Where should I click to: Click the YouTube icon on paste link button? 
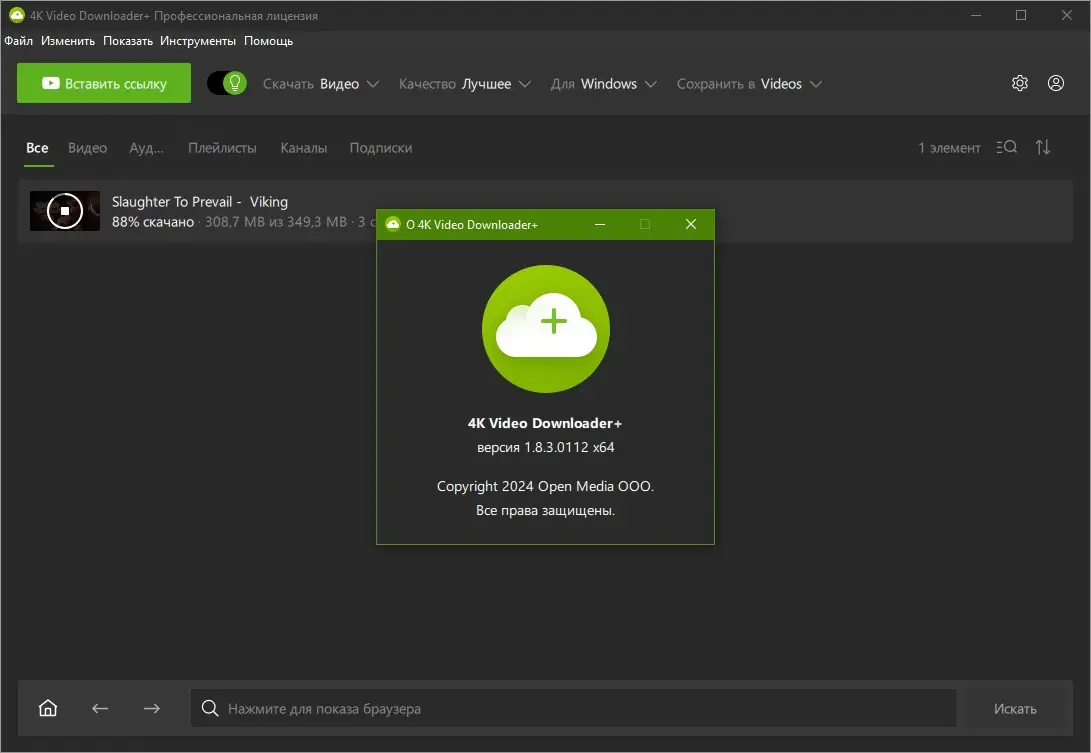(51, 83)
